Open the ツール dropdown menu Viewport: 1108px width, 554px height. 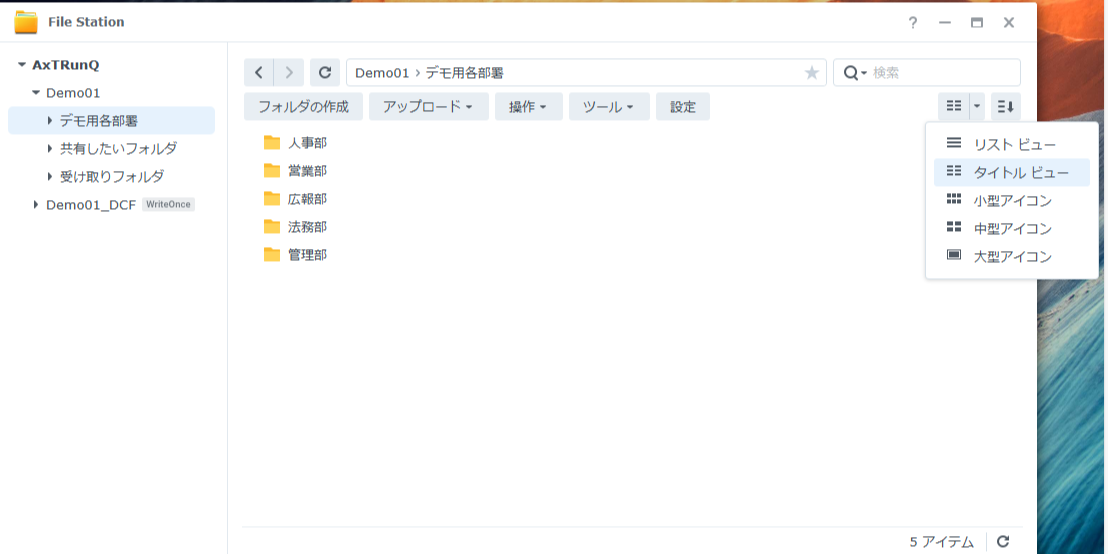608,107
